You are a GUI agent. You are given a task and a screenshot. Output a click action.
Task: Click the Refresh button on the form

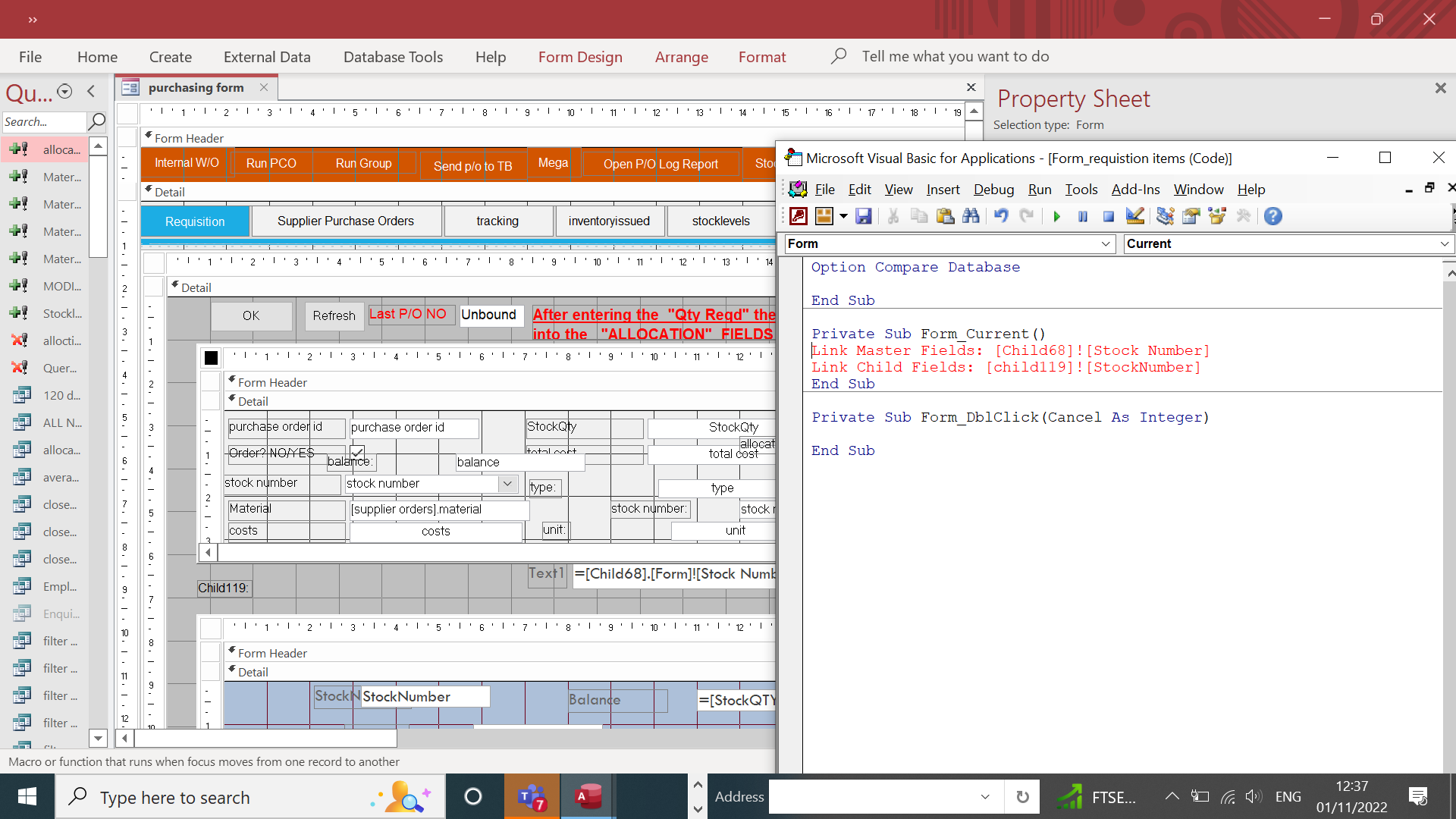click(334, 316)
